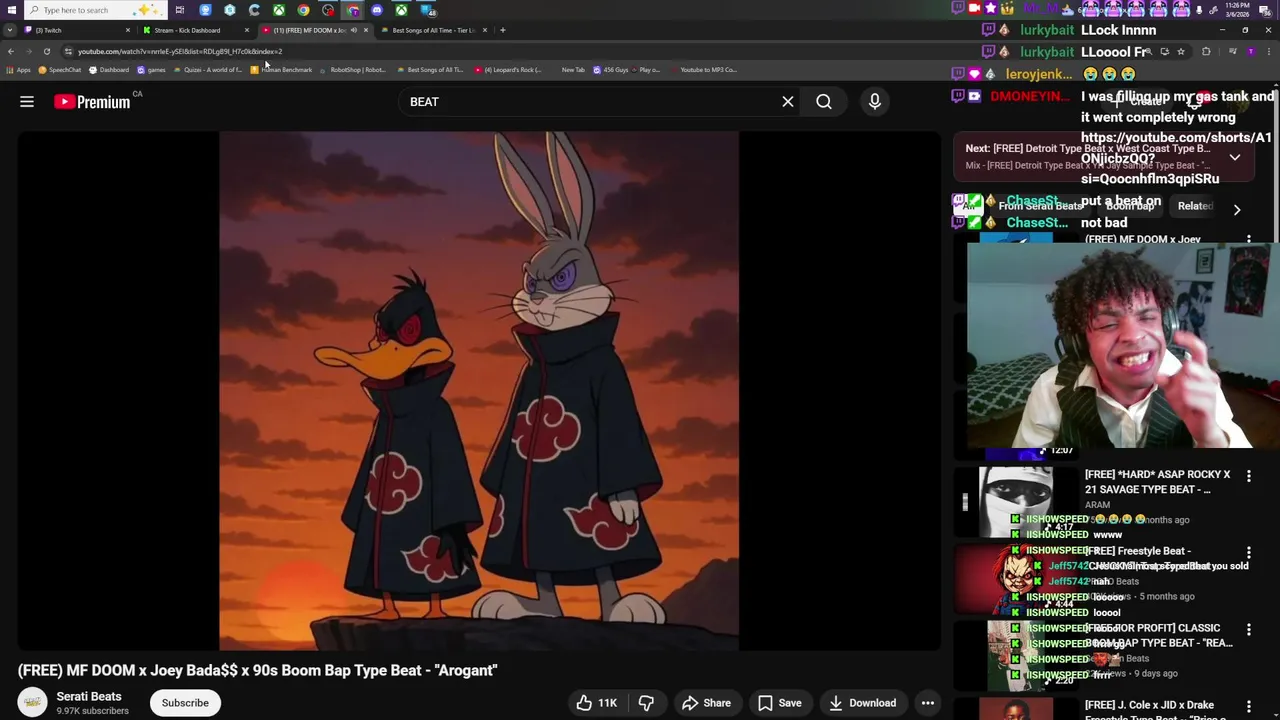Save the video to a playlist
This screenshot has width=1280, height=720.
pos(780,703)
